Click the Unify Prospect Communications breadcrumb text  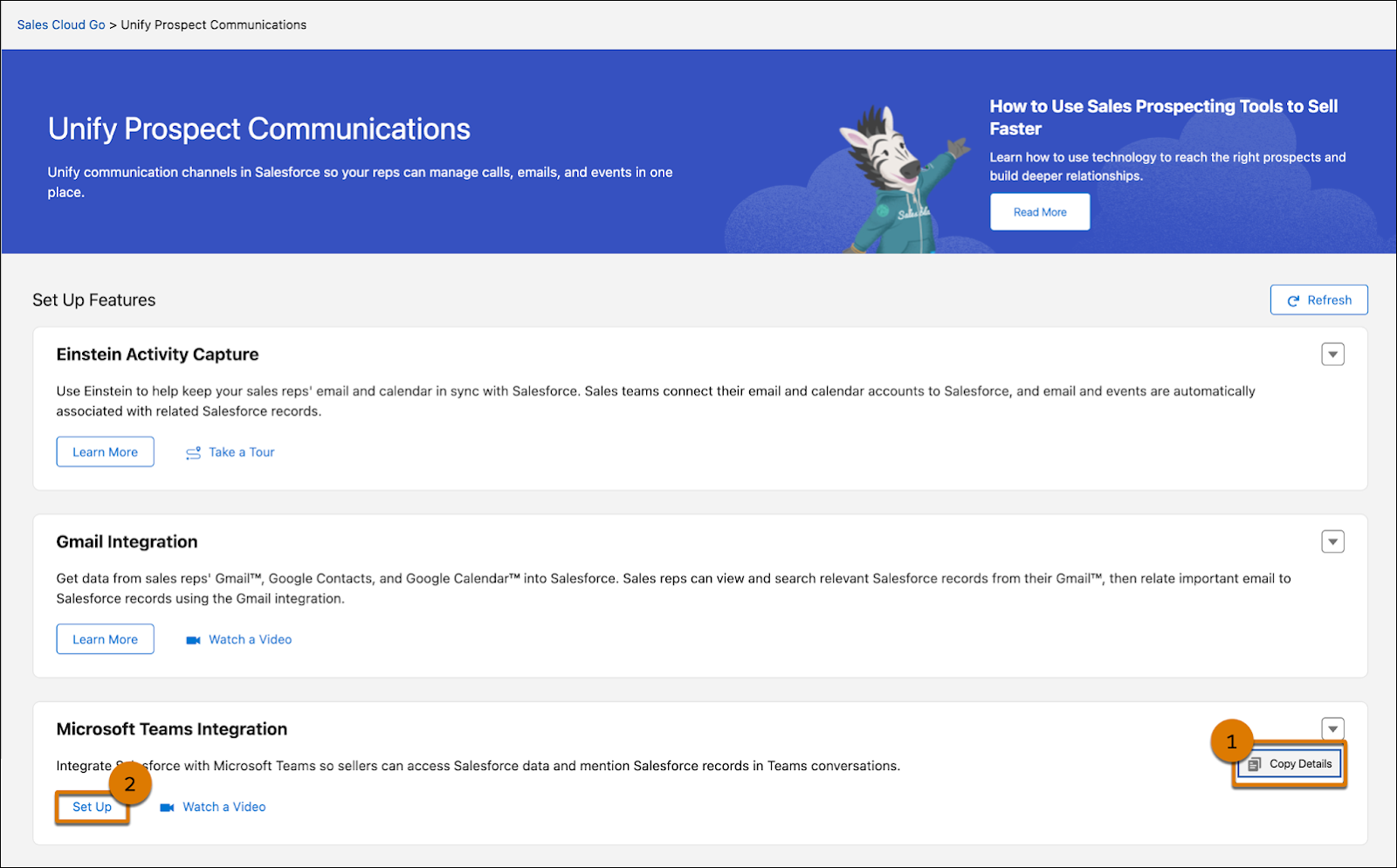(x=213, y=24)
